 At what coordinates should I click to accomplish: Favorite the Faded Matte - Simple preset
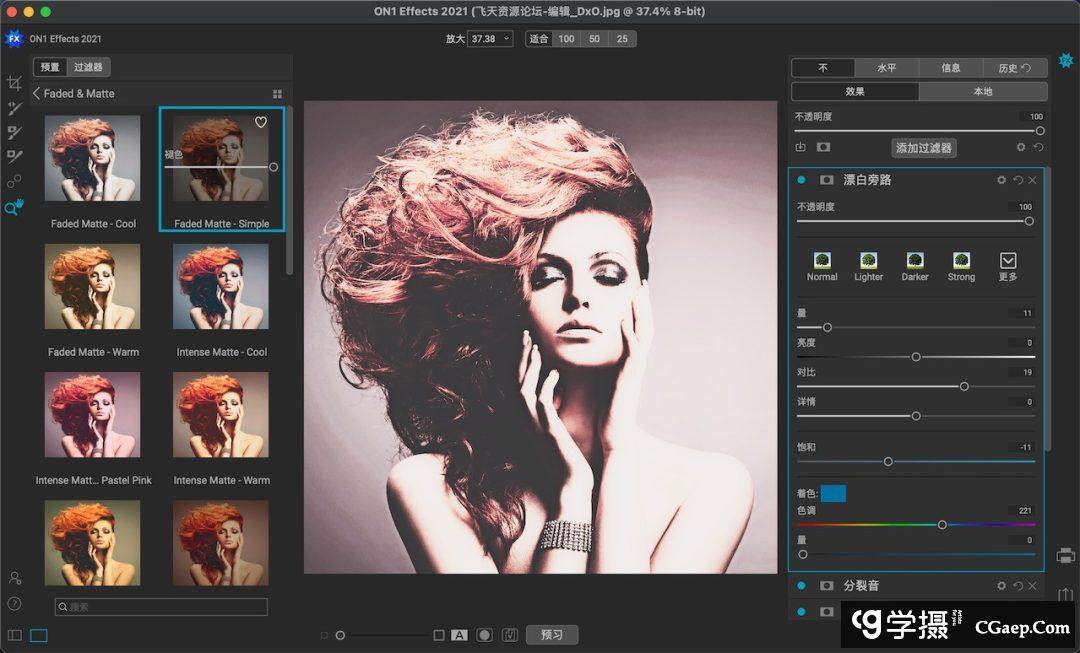261,122
